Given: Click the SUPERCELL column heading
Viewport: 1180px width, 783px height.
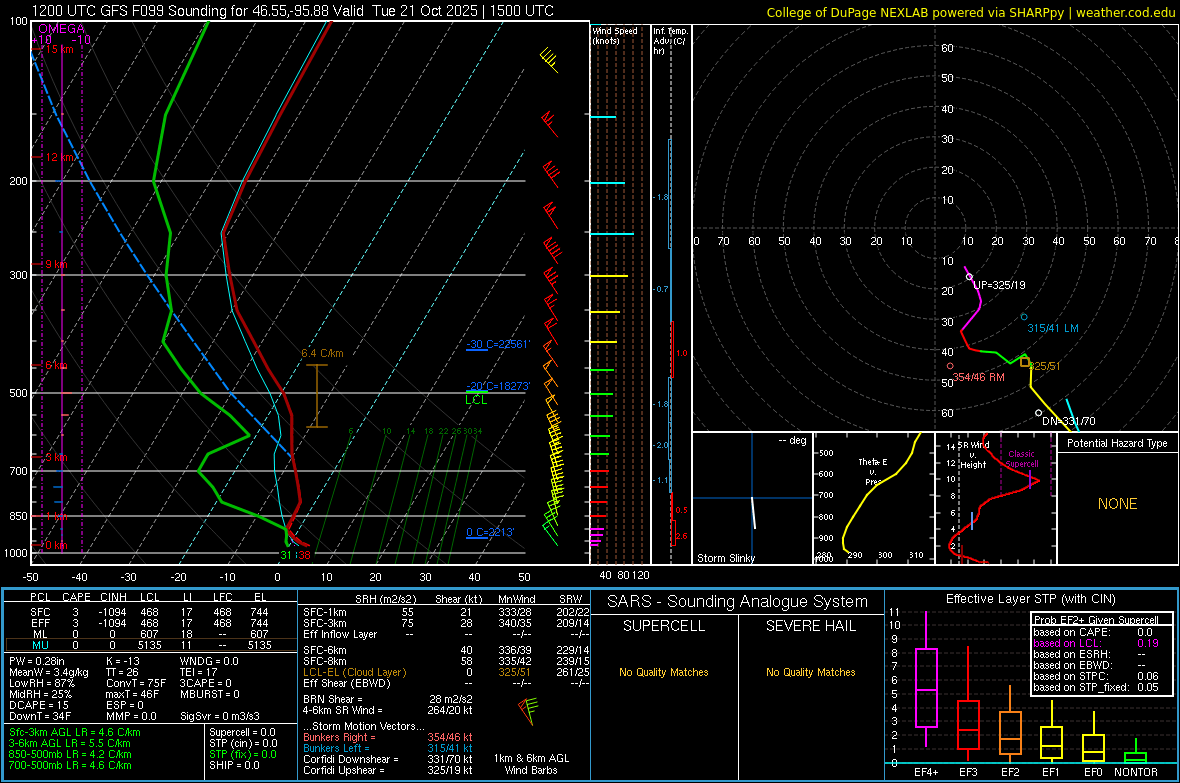Looking at the screenshot, I should click(664, 626).
